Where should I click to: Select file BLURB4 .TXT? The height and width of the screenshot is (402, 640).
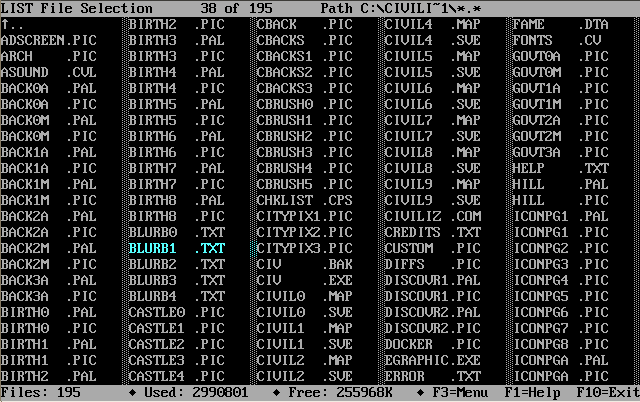[176, 296]
